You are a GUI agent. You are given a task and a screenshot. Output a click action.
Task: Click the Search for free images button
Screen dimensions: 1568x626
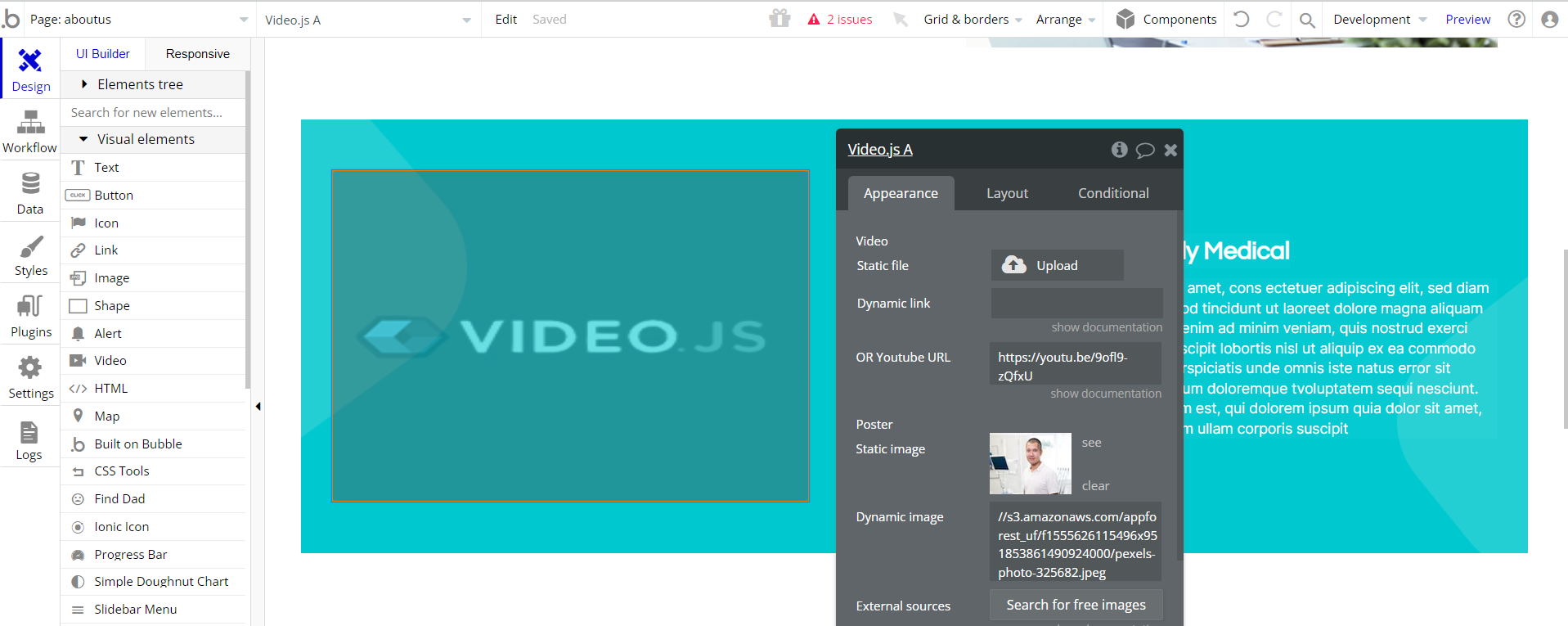1076,605
